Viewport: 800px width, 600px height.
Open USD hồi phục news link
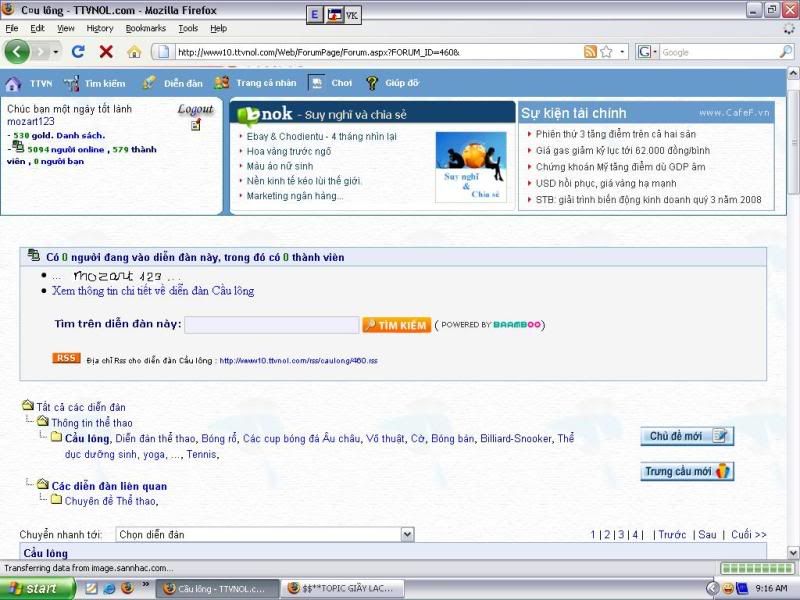coord(606,183)
